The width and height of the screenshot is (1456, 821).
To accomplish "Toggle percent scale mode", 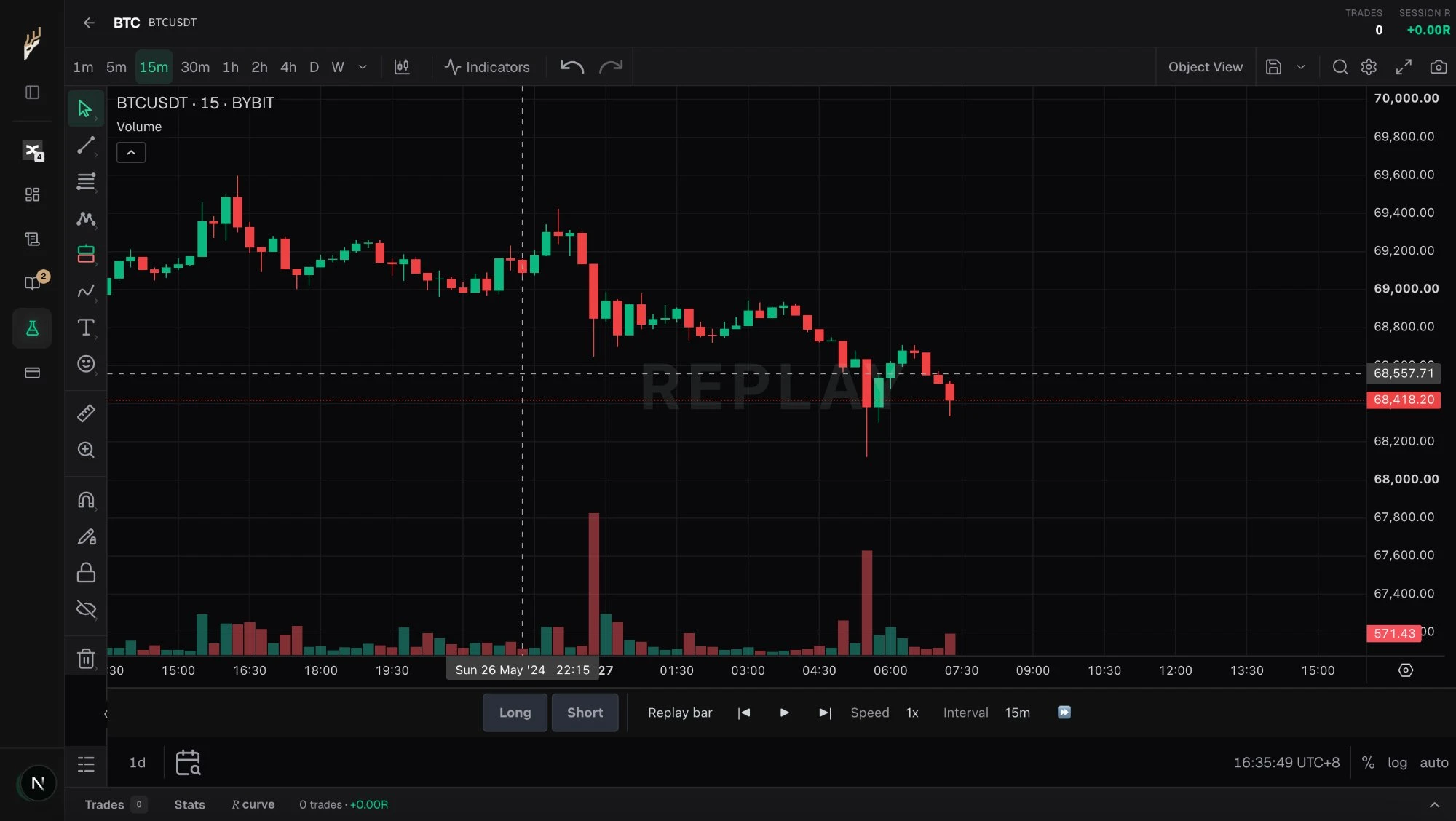I will (1368, 763).
